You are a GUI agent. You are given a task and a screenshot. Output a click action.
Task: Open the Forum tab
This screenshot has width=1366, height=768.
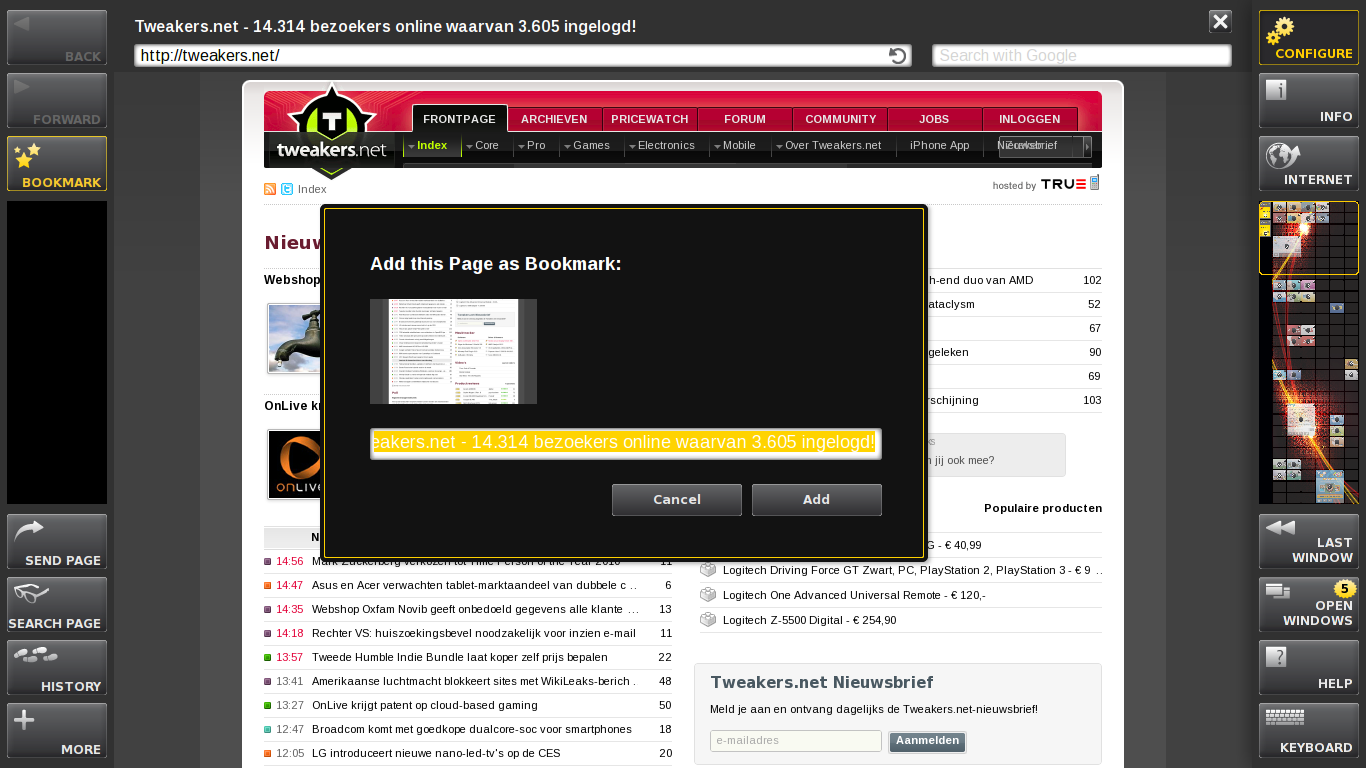[x=745, y=119]
